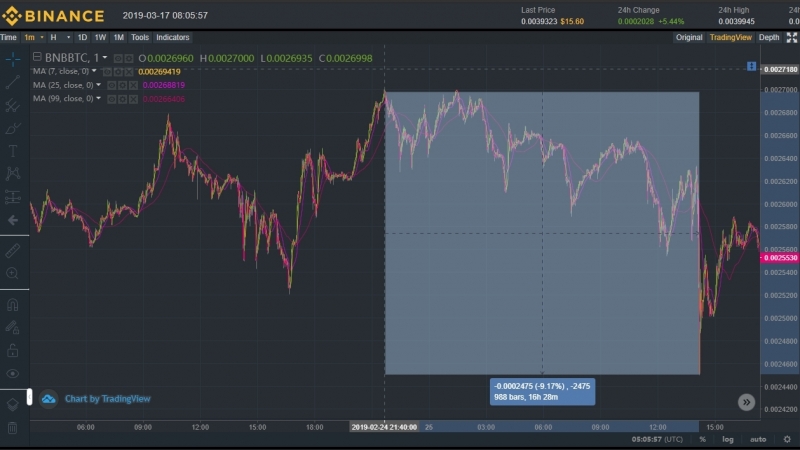Activate the zoom in tool
This screenshot has height=450, width=800.
(x=13, y=273)
